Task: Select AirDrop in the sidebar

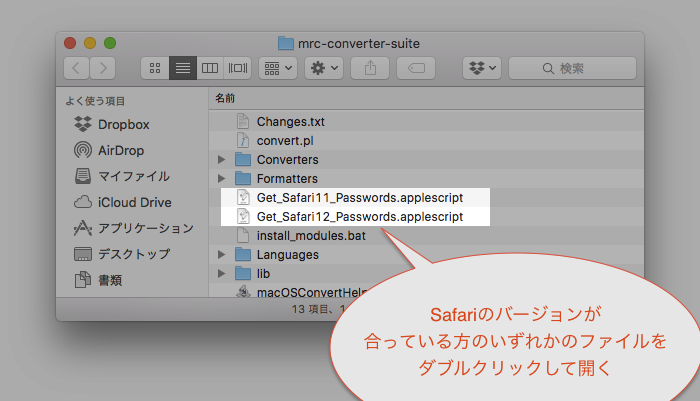Action: tap(120, 150)
